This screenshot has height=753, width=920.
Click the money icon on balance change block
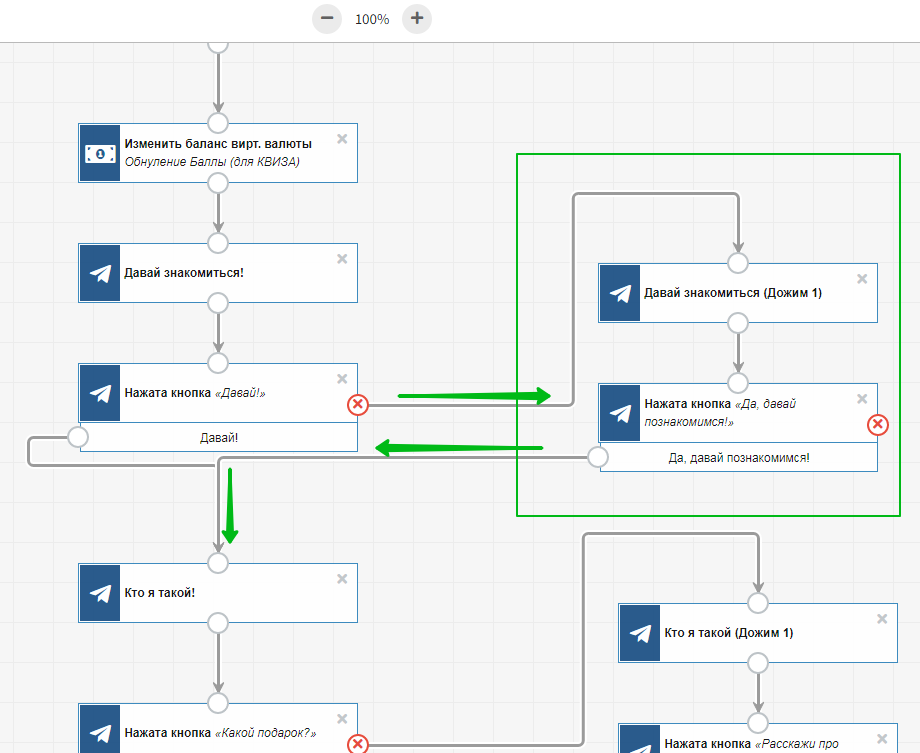(x=100, y=153)
